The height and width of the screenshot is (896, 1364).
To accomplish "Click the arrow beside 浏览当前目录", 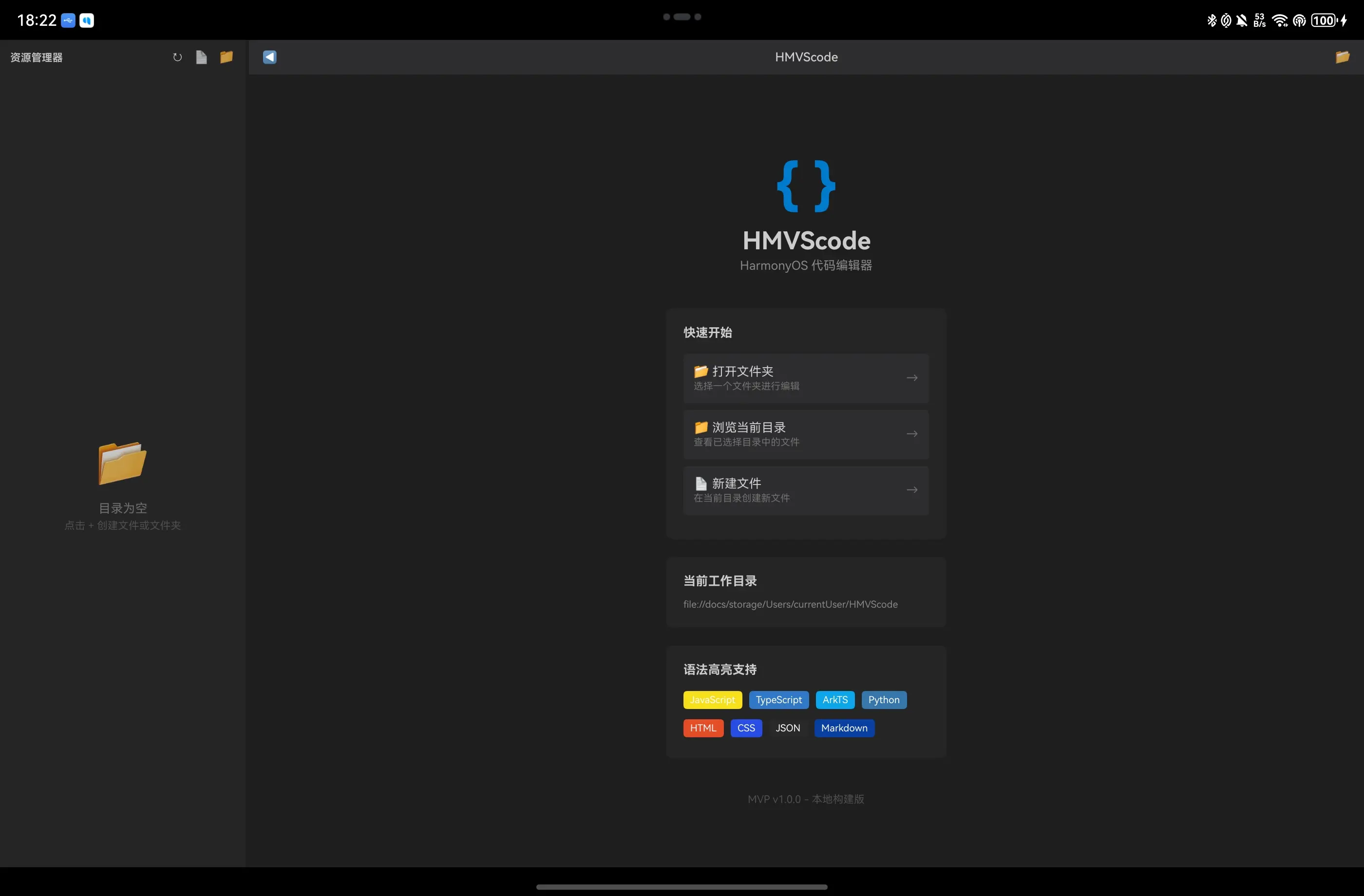I will coord(912,434).
